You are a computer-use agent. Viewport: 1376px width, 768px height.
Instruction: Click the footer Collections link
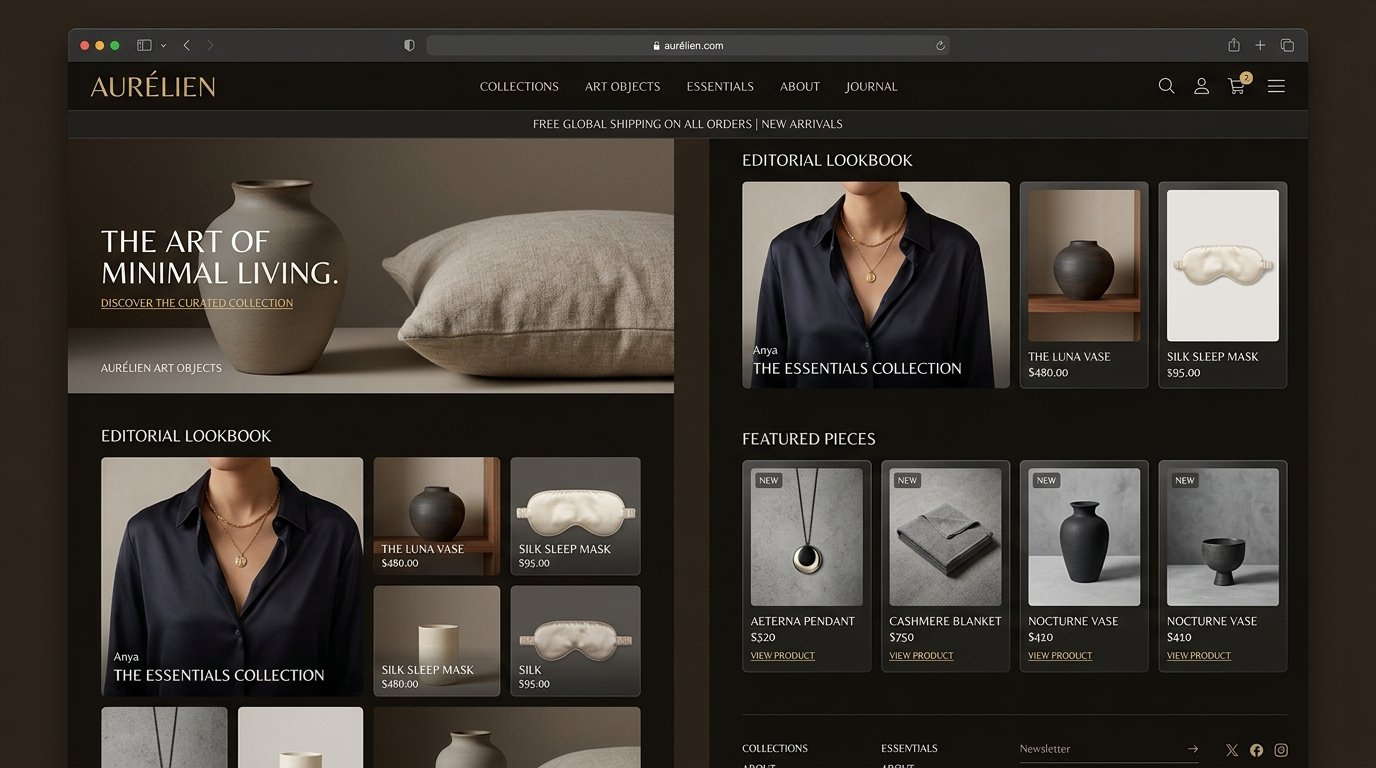pyautogui.click(x=775, y=748)
